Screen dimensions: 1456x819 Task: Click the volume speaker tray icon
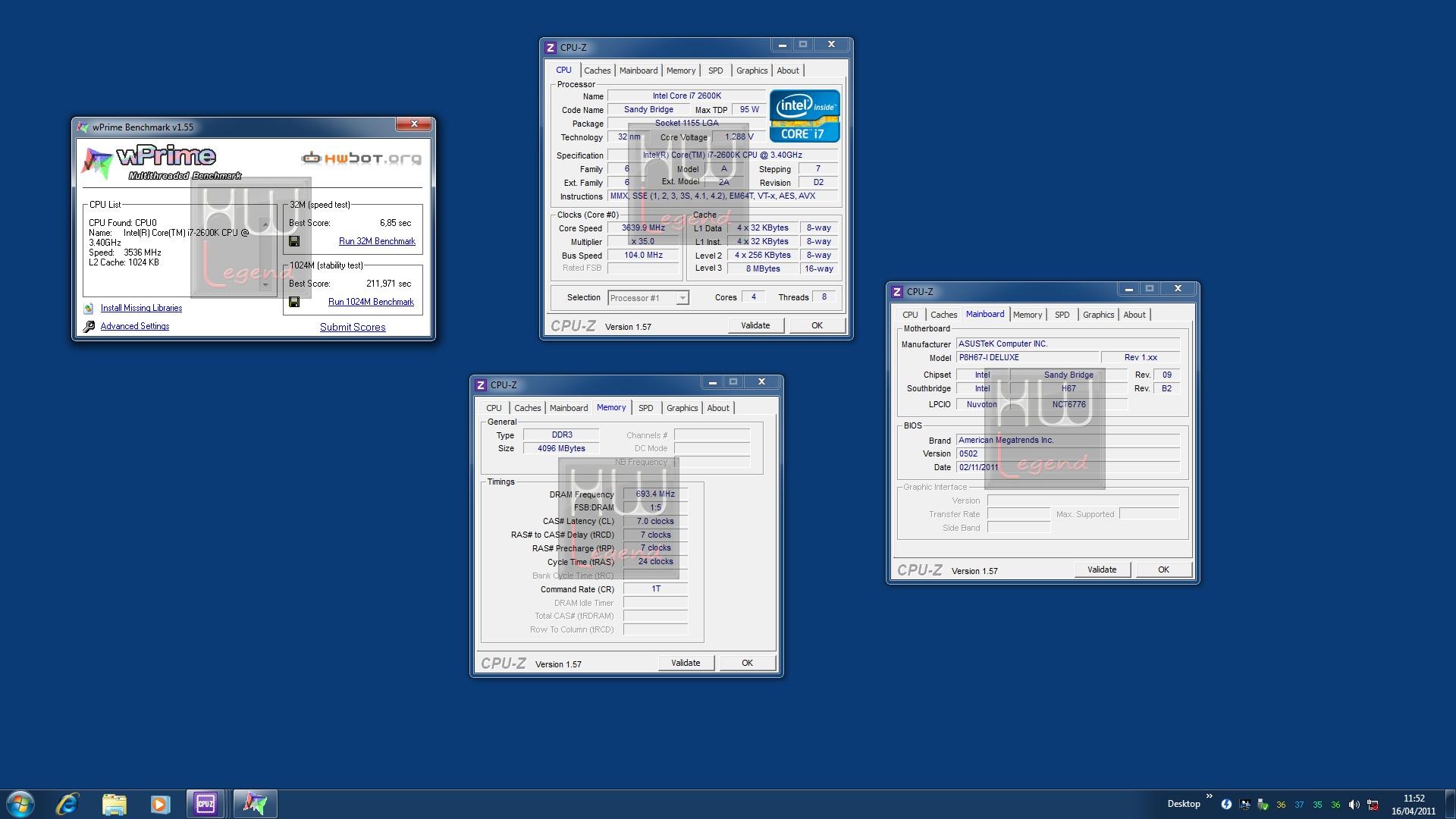(x=1354, y=805)
